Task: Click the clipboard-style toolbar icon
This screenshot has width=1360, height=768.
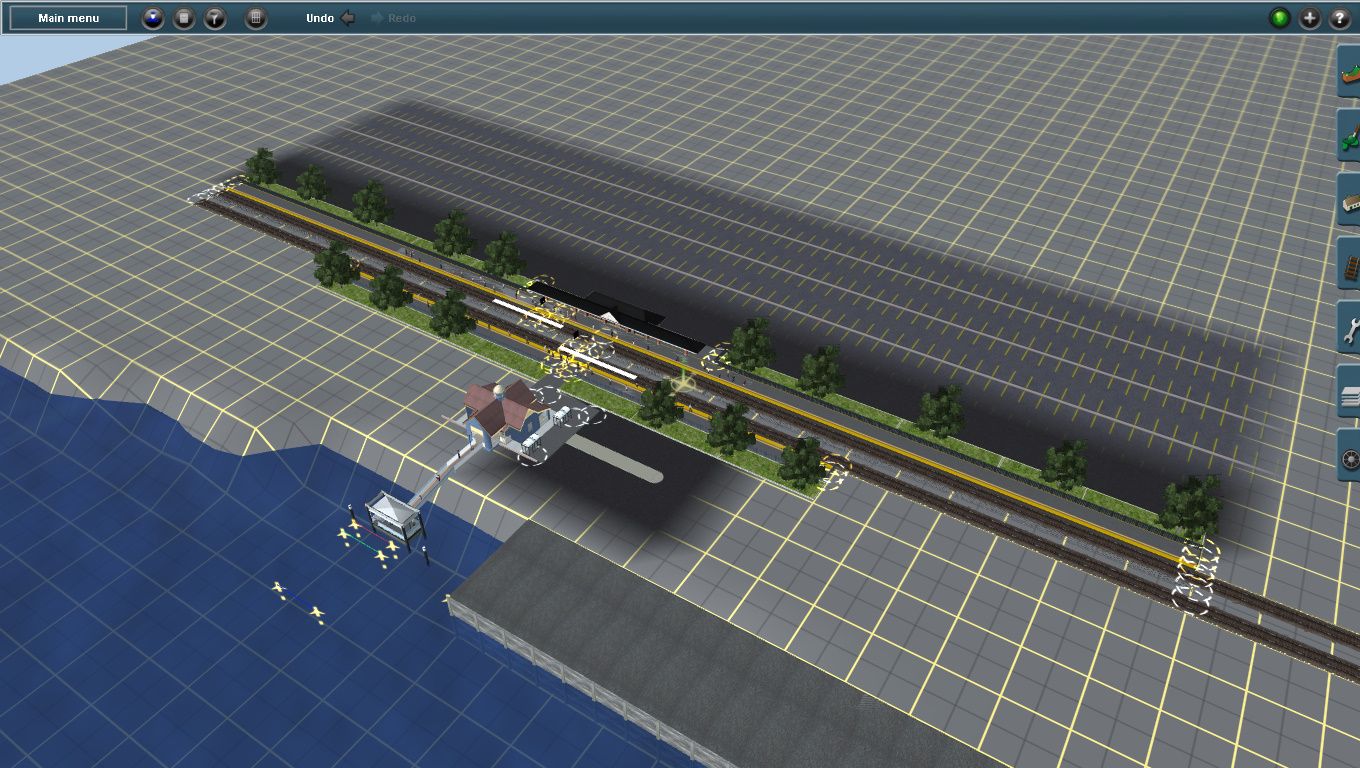Action: [x=184, y=18]
